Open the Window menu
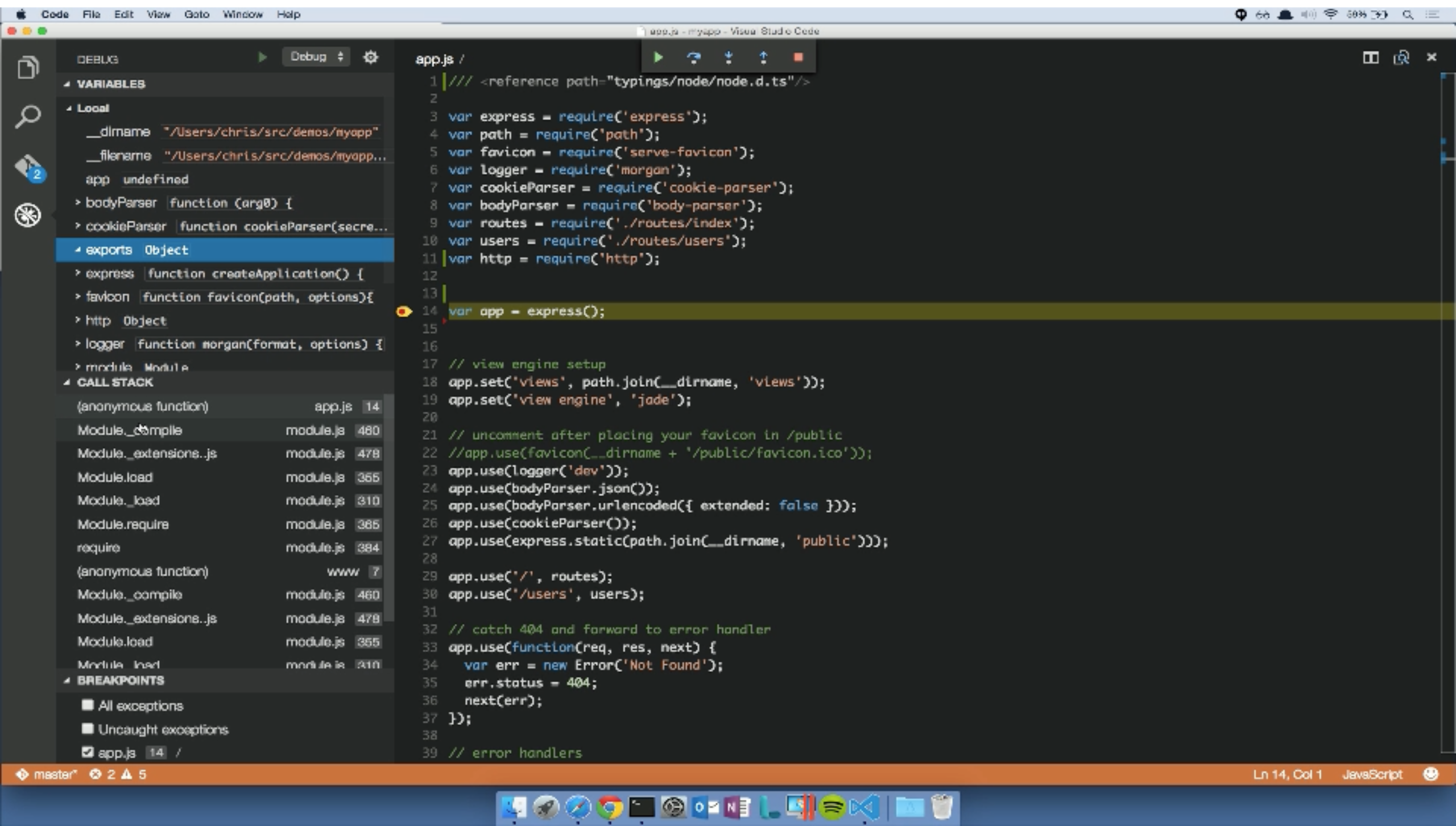 pyautogui.click(x=243, y=14)
